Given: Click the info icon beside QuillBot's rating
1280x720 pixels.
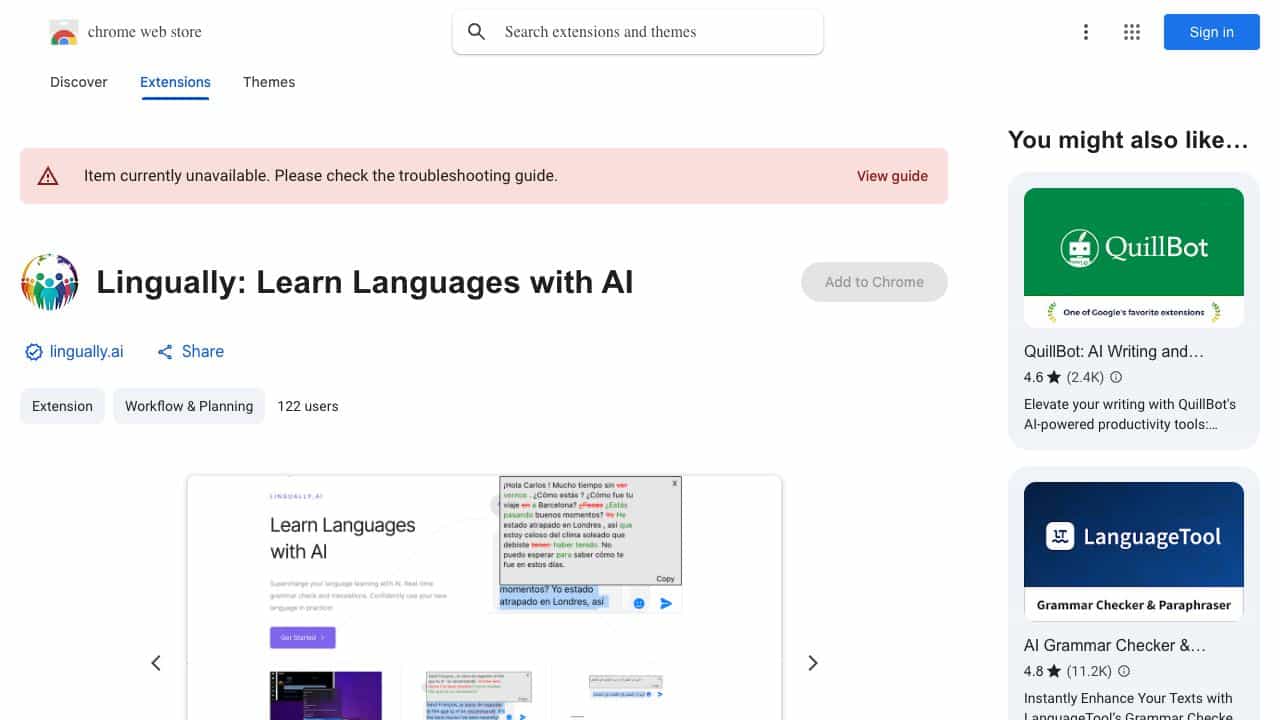Looking at the screenshot, I should pos(1116,377).
